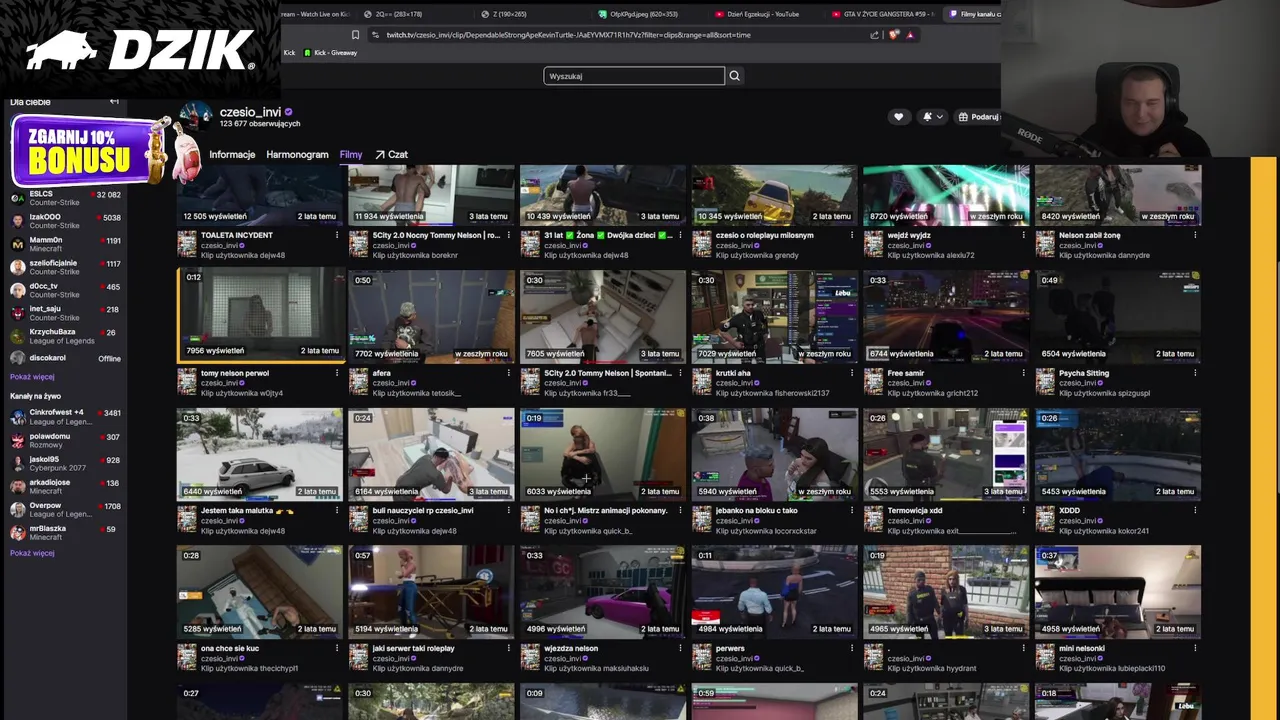Play the afera clip thumbnail
This screenshot has height=720, width=1280.
pyautogui.click(x=431, y=315)
